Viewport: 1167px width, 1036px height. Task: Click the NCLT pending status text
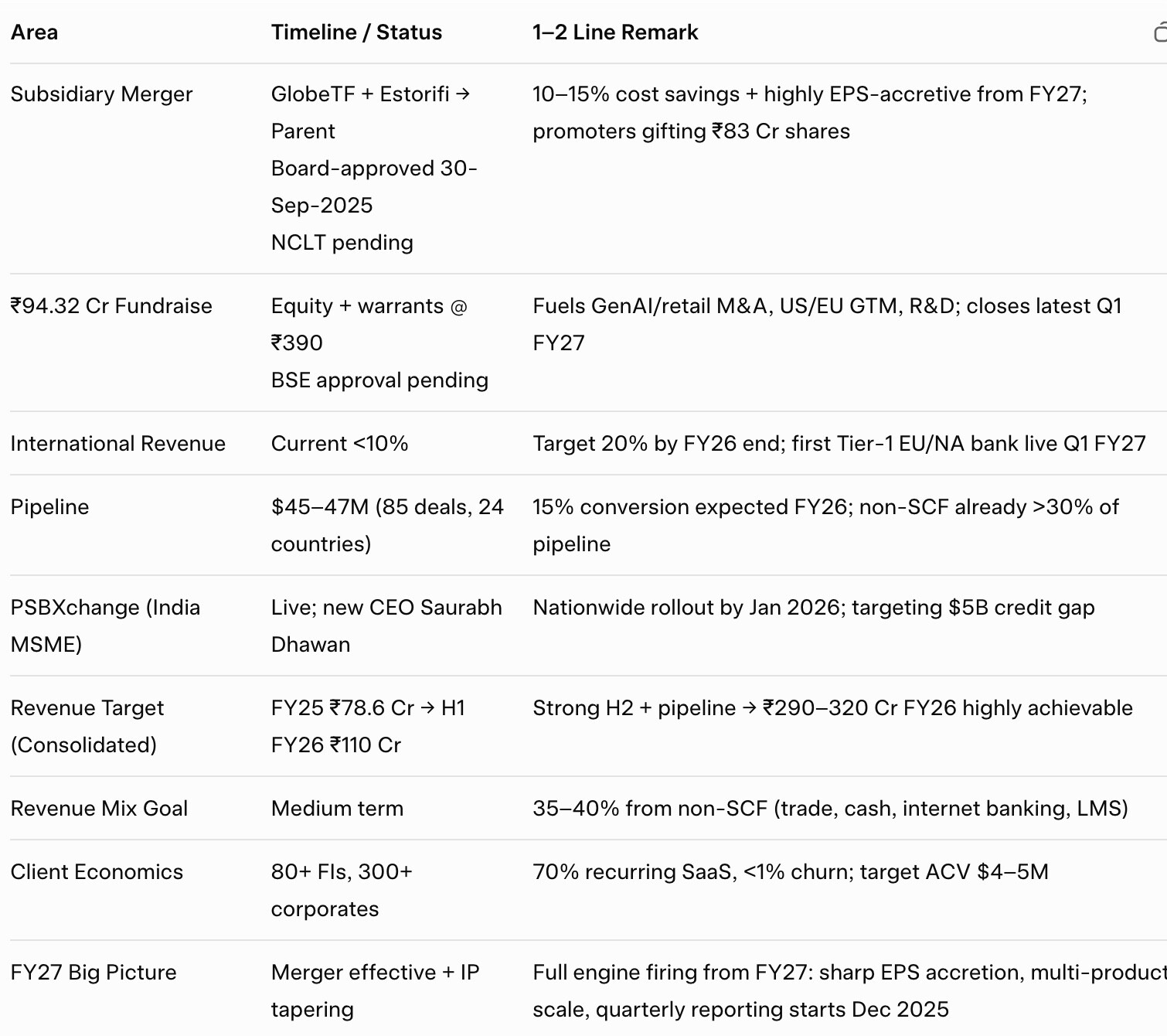coord(342,243)
